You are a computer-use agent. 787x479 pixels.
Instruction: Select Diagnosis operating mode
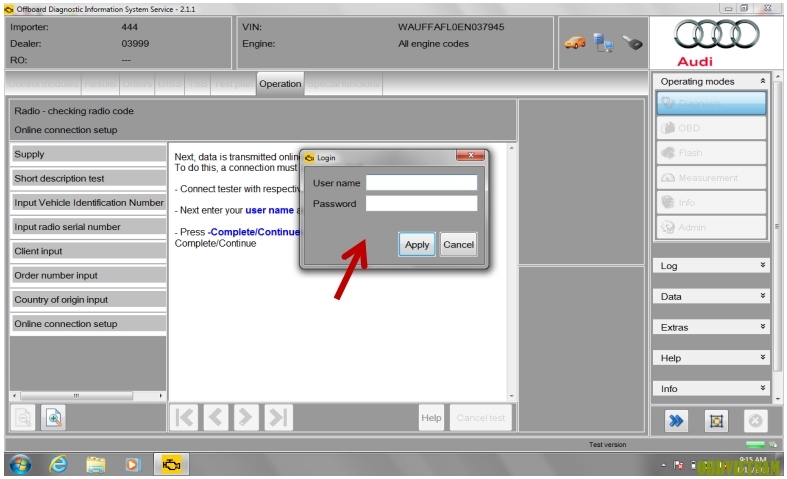tap(711, 103)
